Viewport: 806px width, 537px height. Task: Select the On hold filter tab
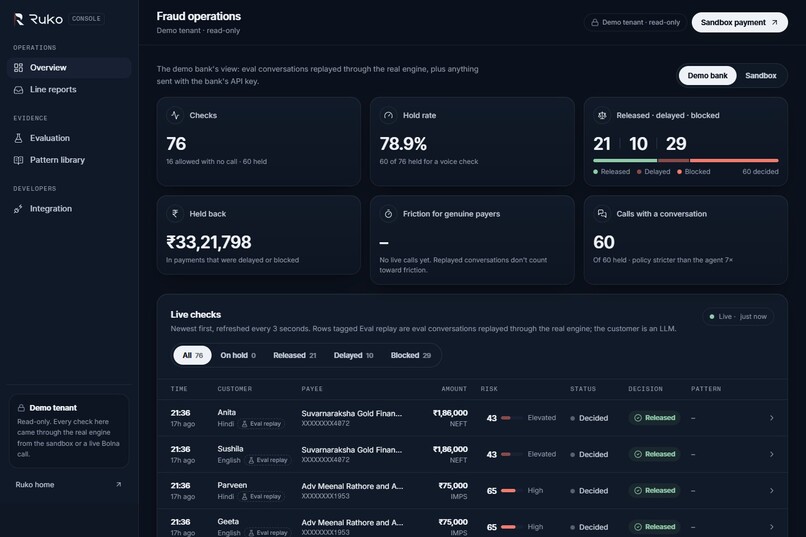238,355
